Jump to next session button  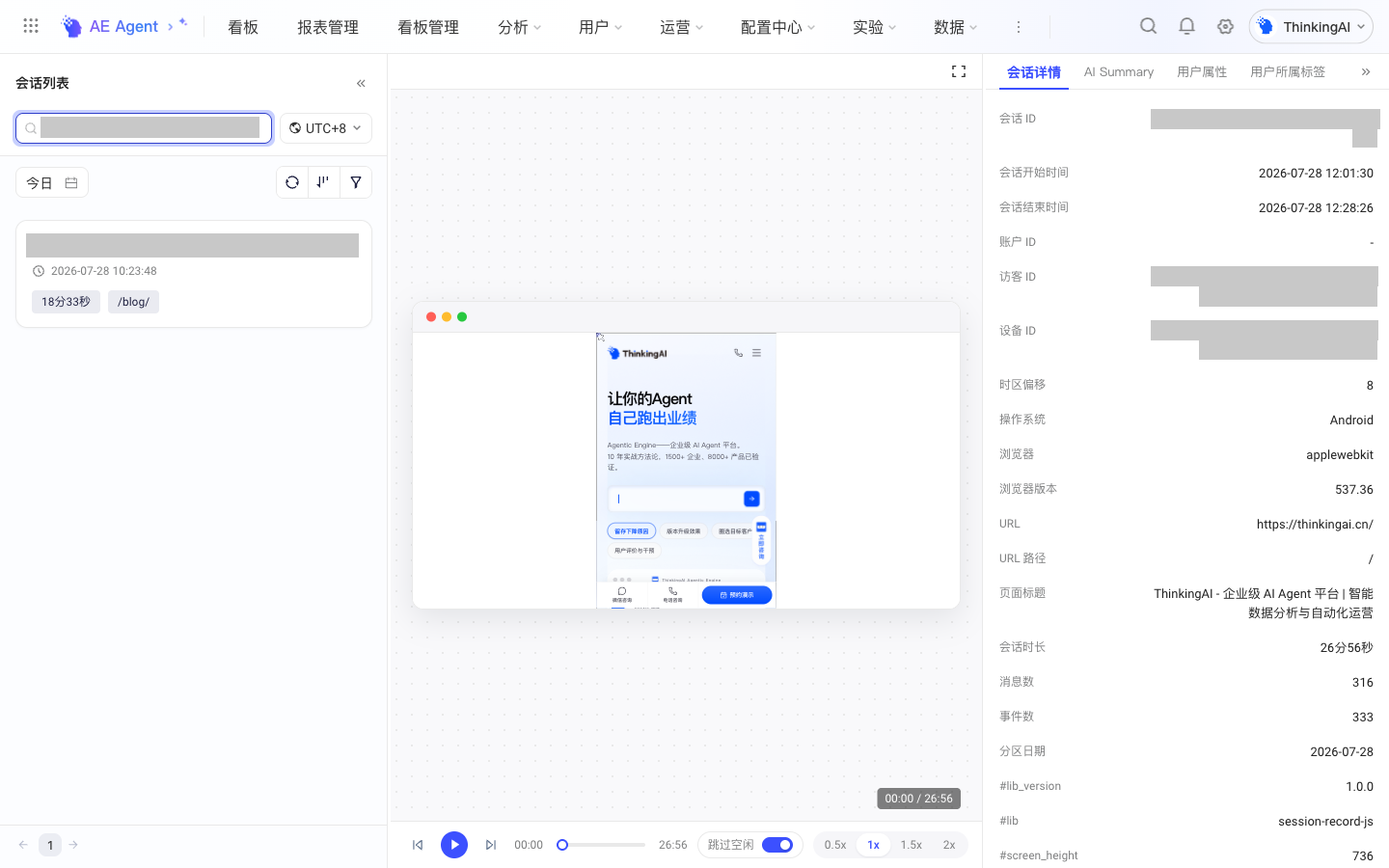[x=491, y=845]
